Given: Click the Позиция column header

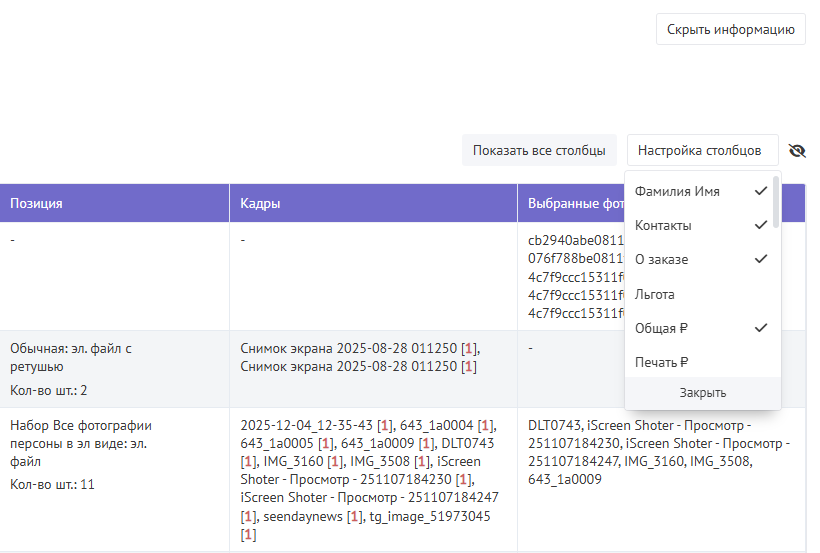Looking at the screenshot, I should tap(37, 203).
